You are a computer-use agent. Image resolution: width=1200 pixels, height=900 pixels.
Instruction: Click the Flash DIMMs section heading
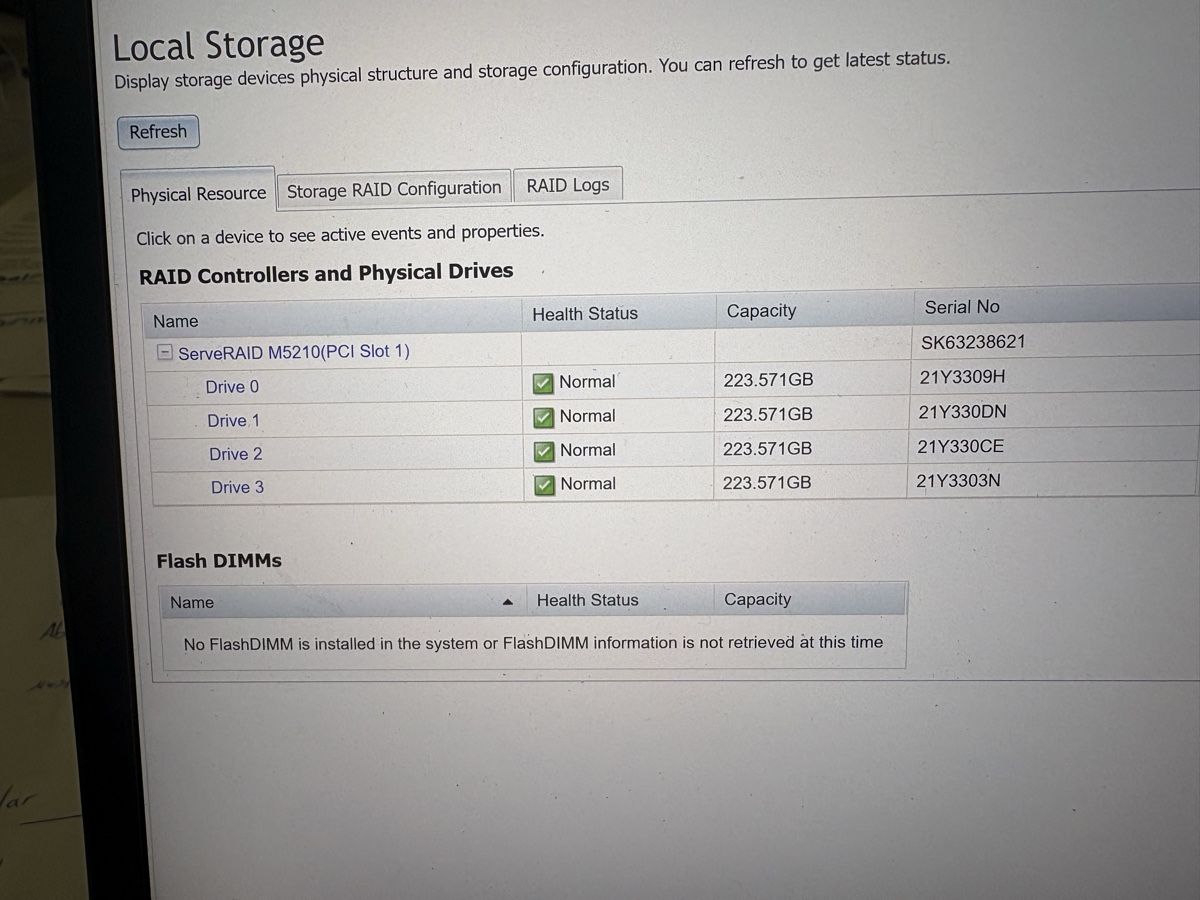219,561
